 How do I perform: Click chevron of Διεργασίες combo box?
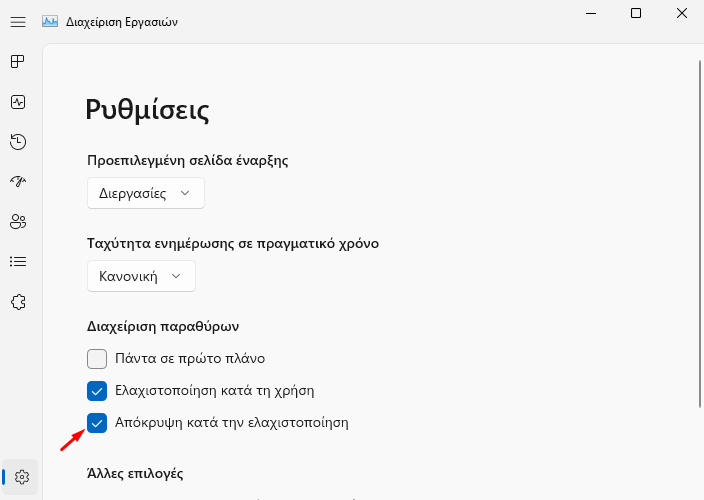tap(185, 193)
